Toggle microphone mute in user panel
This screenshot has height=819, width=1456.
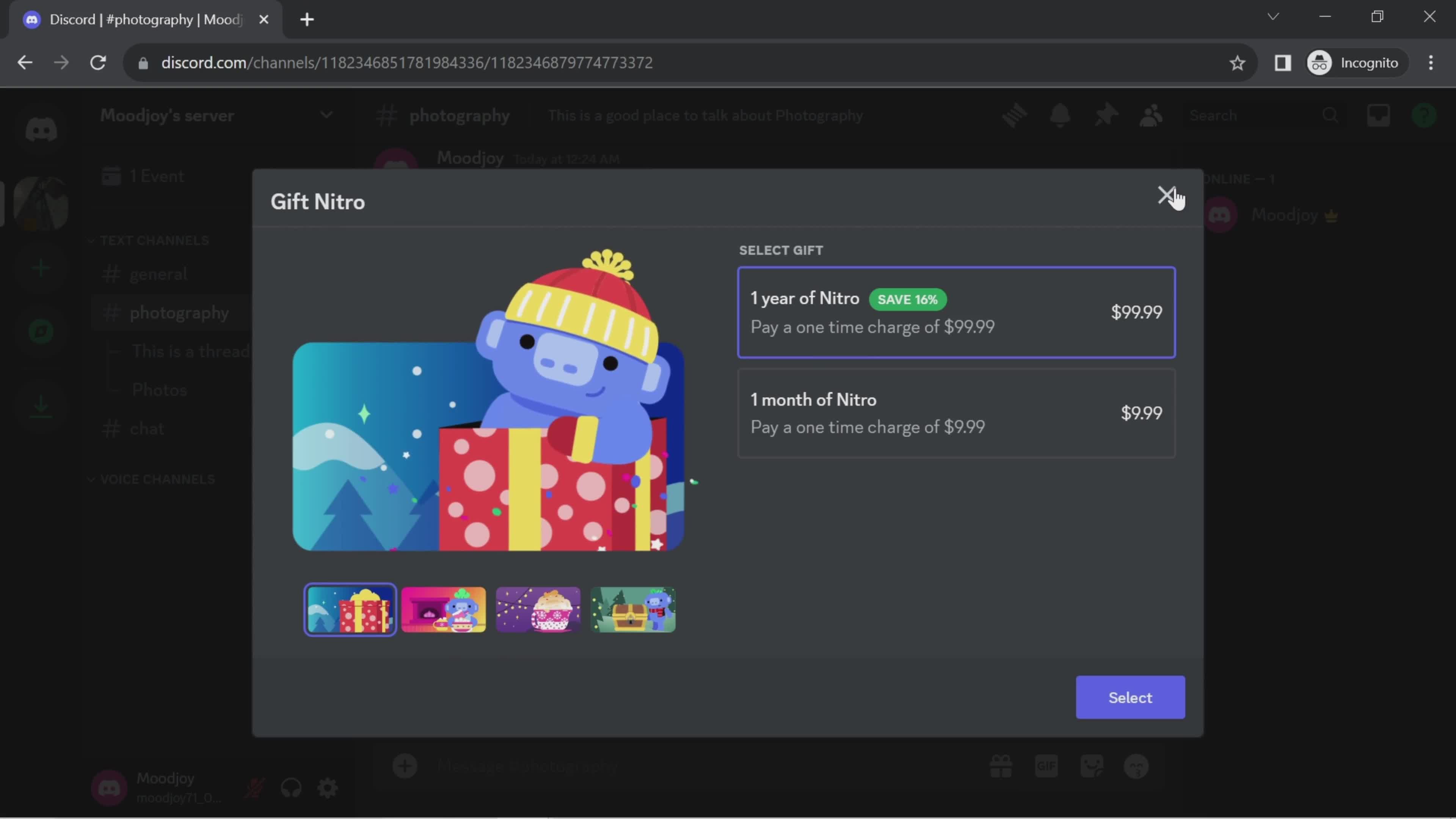(254, 788)
